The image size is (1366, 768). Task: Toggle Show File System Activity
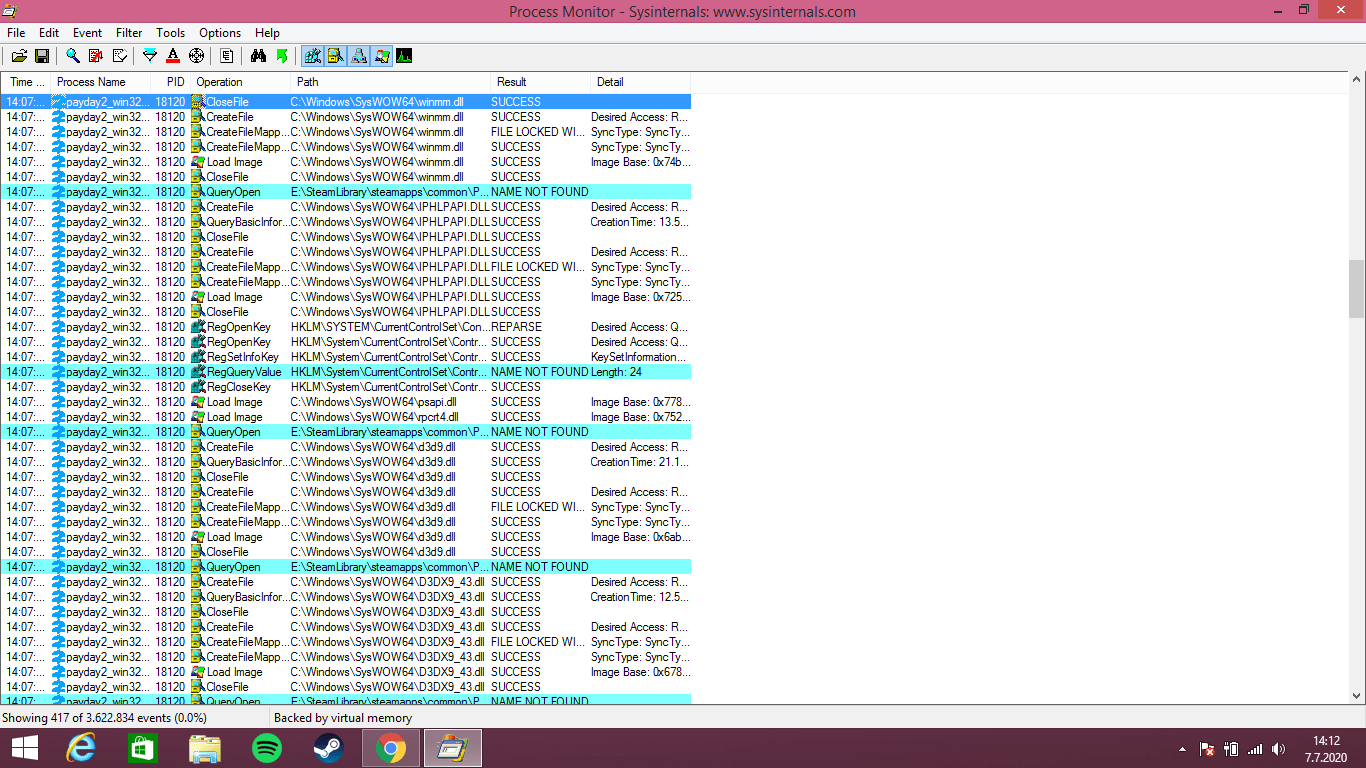[336, 56]
